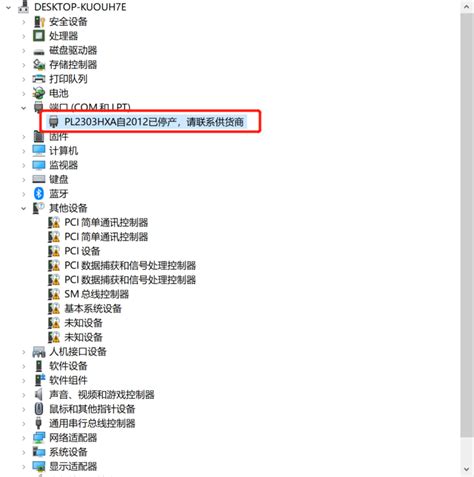Click the processor (处理器) chip icon
The width and height of the screenshot is (474, 477).
pyautogui.click(x=39, y=36)
